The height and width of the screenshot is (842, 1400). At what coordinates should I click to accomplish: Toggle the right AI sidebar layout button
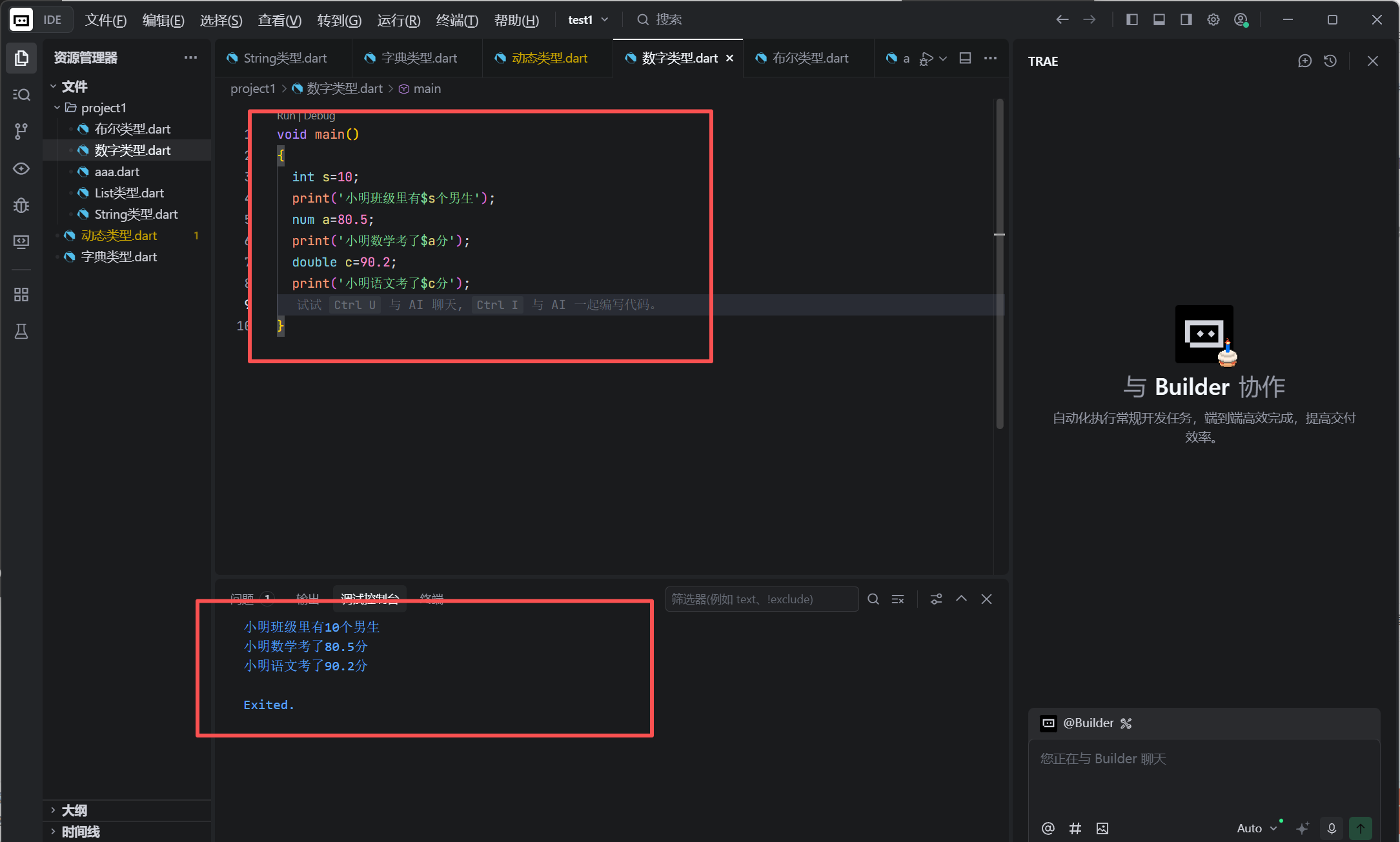pyautogui.click(x=1186, y=20)
